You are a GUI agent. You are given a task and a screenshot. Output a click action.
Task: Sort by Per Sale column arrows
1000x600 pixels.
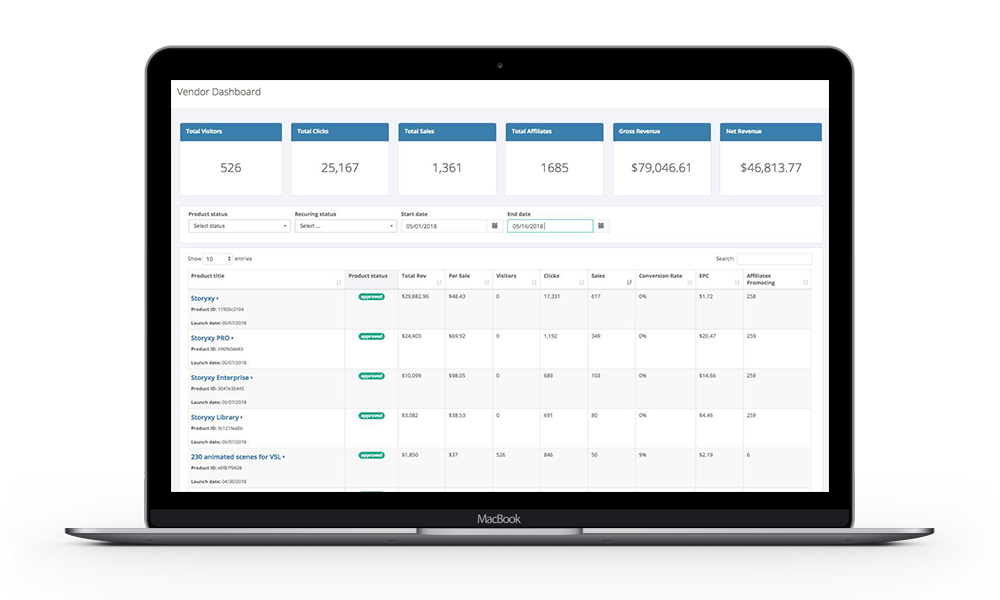coord(486,282)
